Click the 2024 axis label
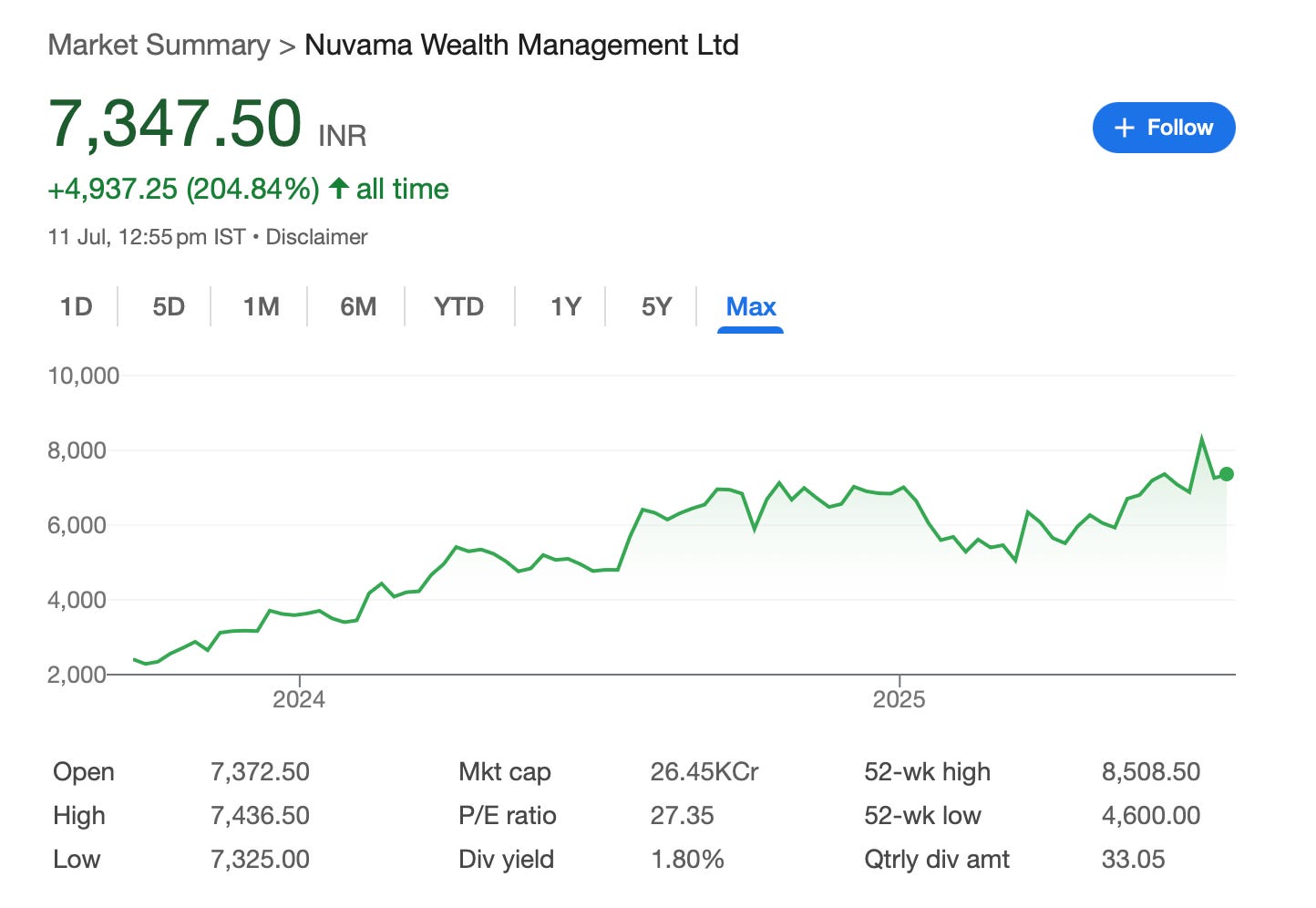The height and width of the screenshot is (908, 1316). point(299,699)
